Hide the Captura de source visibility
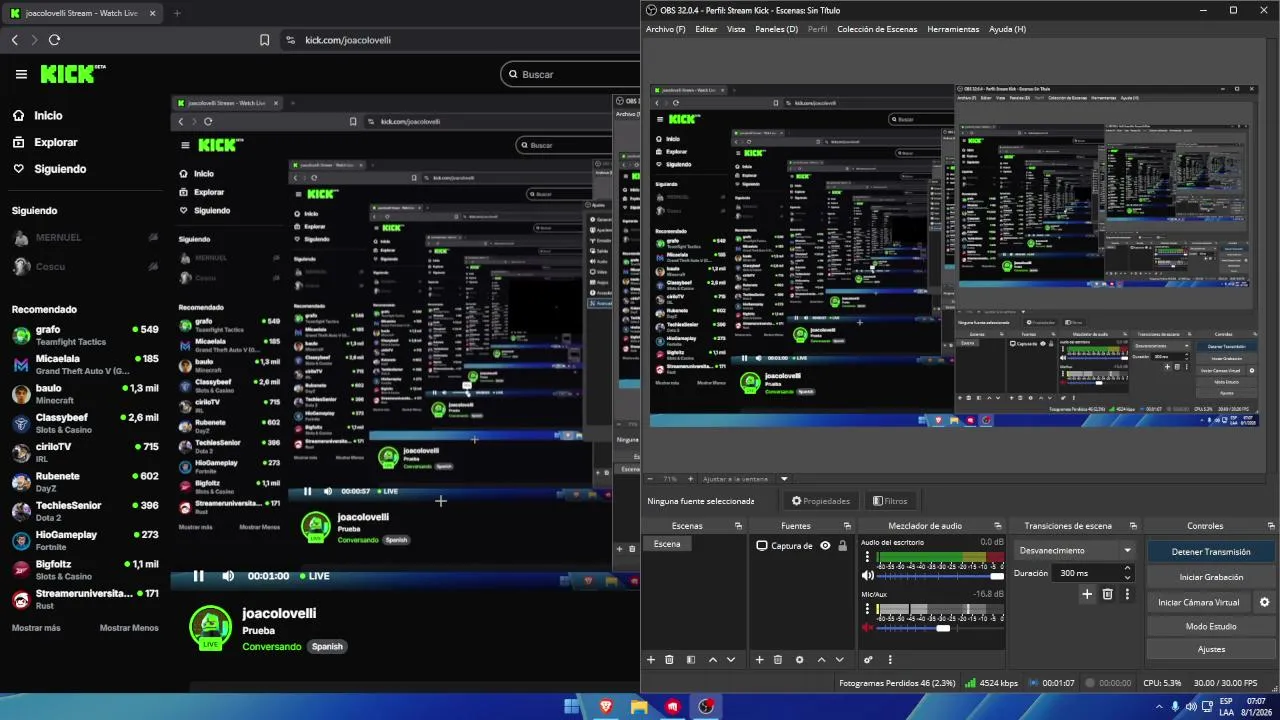Screen dimensions: 1280x720 tap(825, 545)
